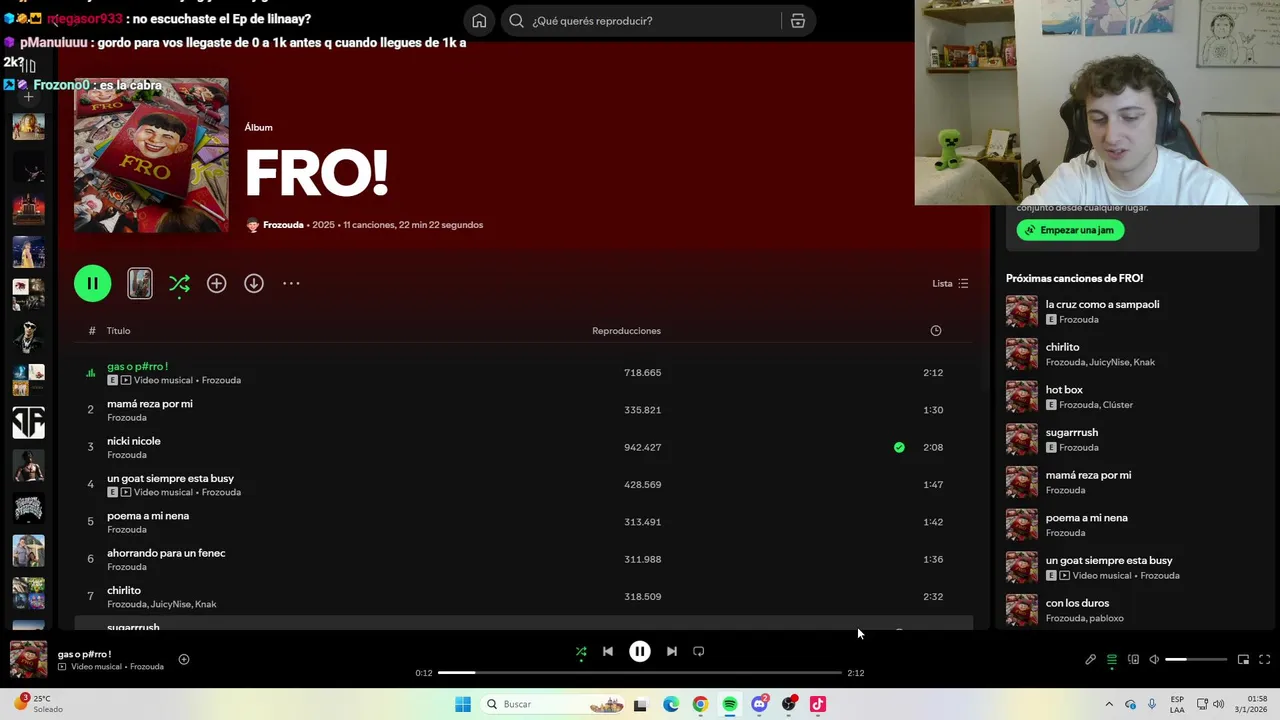
Task: Add current song to library via bottom-bar plus icon
Action: (x=184, y=659)
